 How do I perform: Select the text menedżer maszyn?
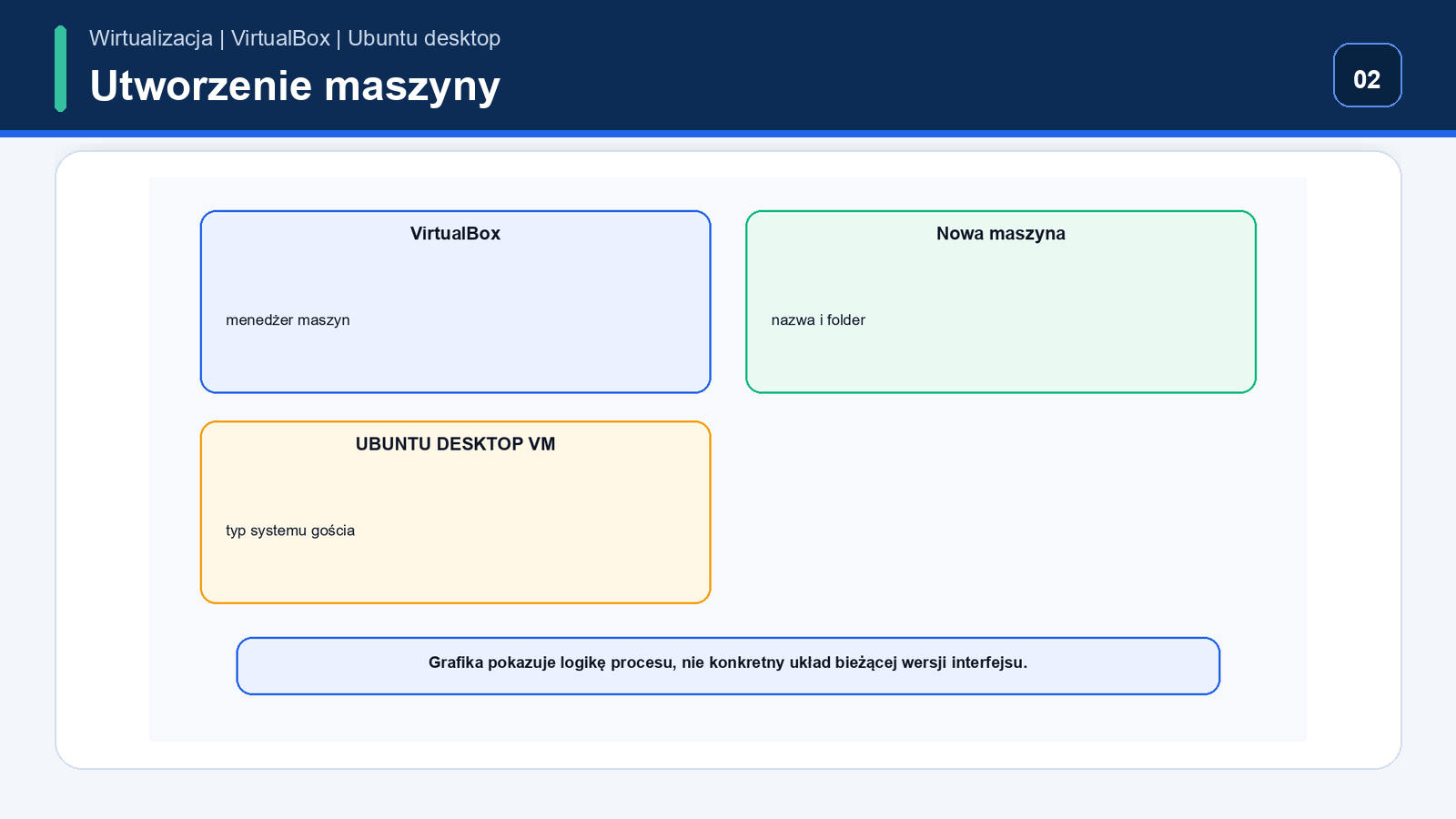(x=288, y=320)
